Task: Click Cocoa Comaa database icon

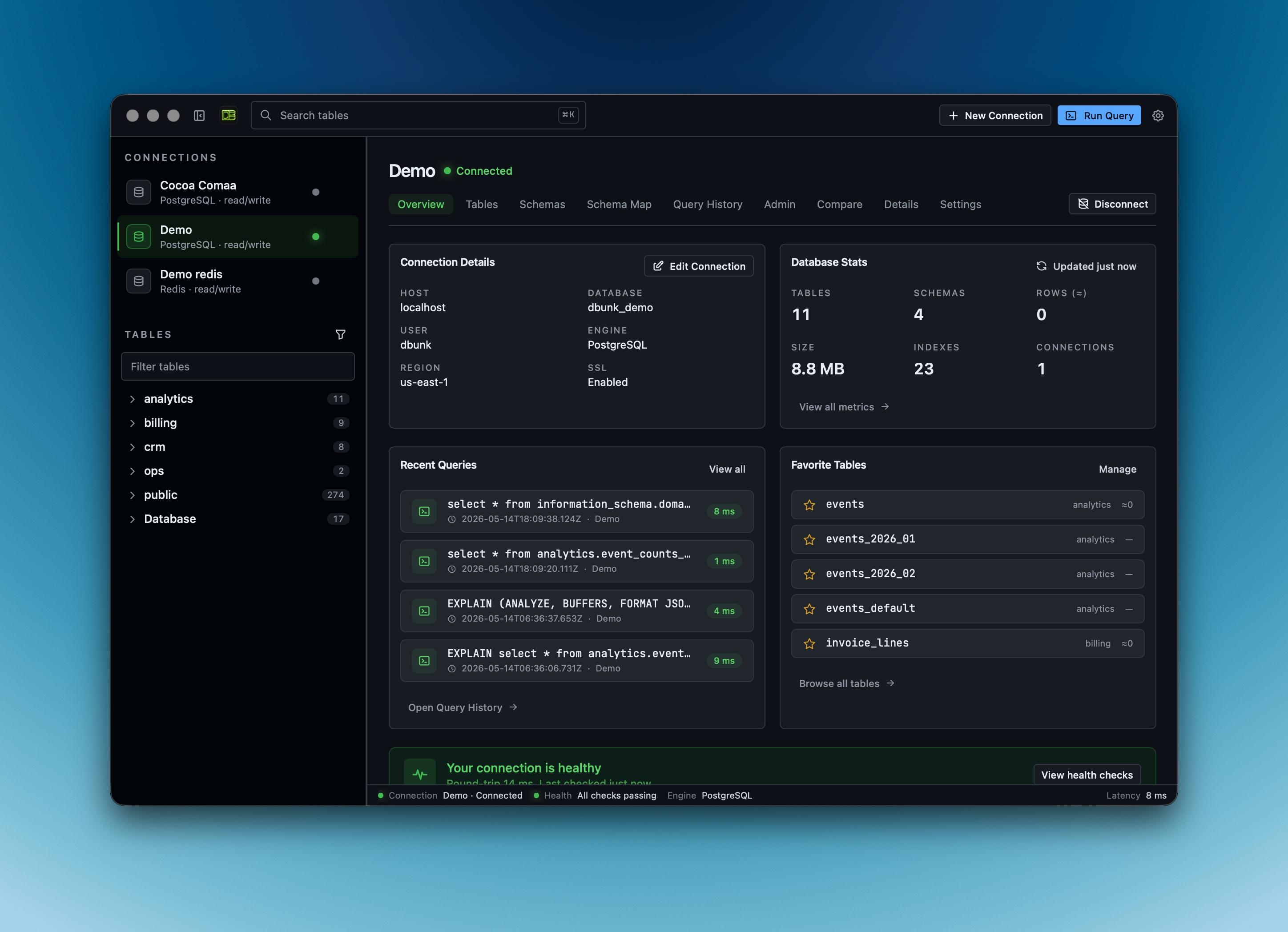Action: 139,192
